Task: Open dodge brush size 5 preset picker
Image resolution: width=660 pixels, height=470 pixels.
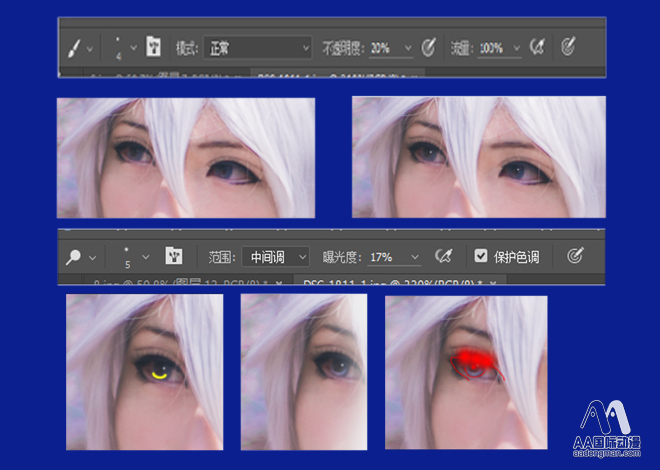Action: [146, 256]
